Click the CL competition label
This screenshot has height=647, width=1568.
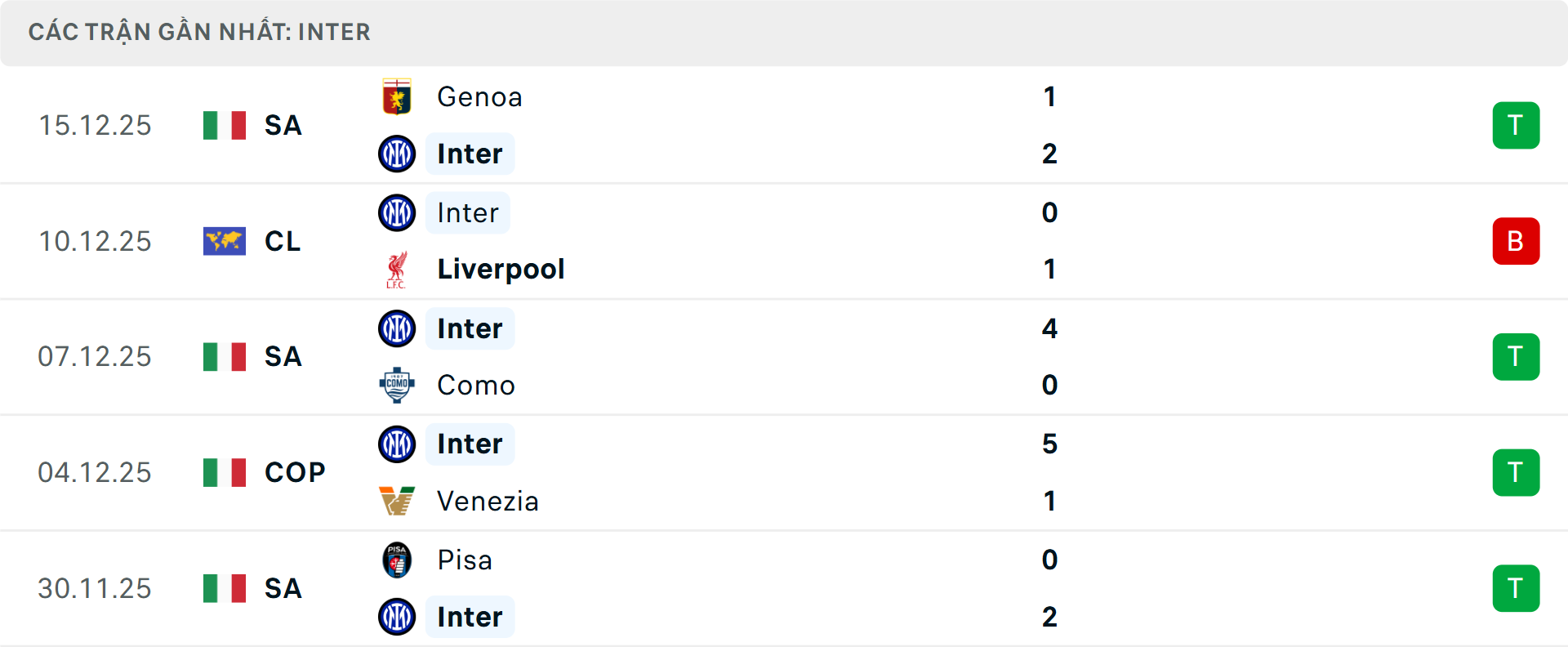pyautogui.click(x=283, y=241)
